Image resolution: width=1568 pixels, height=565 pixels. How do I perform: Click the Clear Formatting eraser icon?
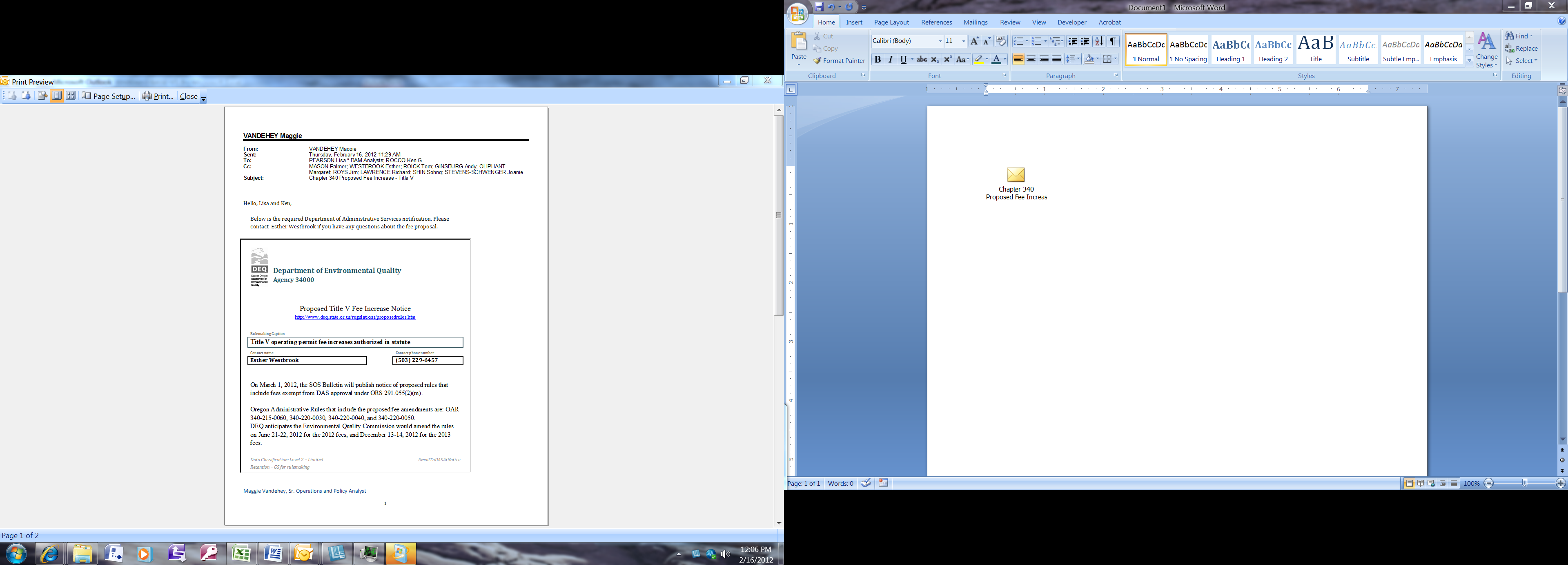[1001, 41]
